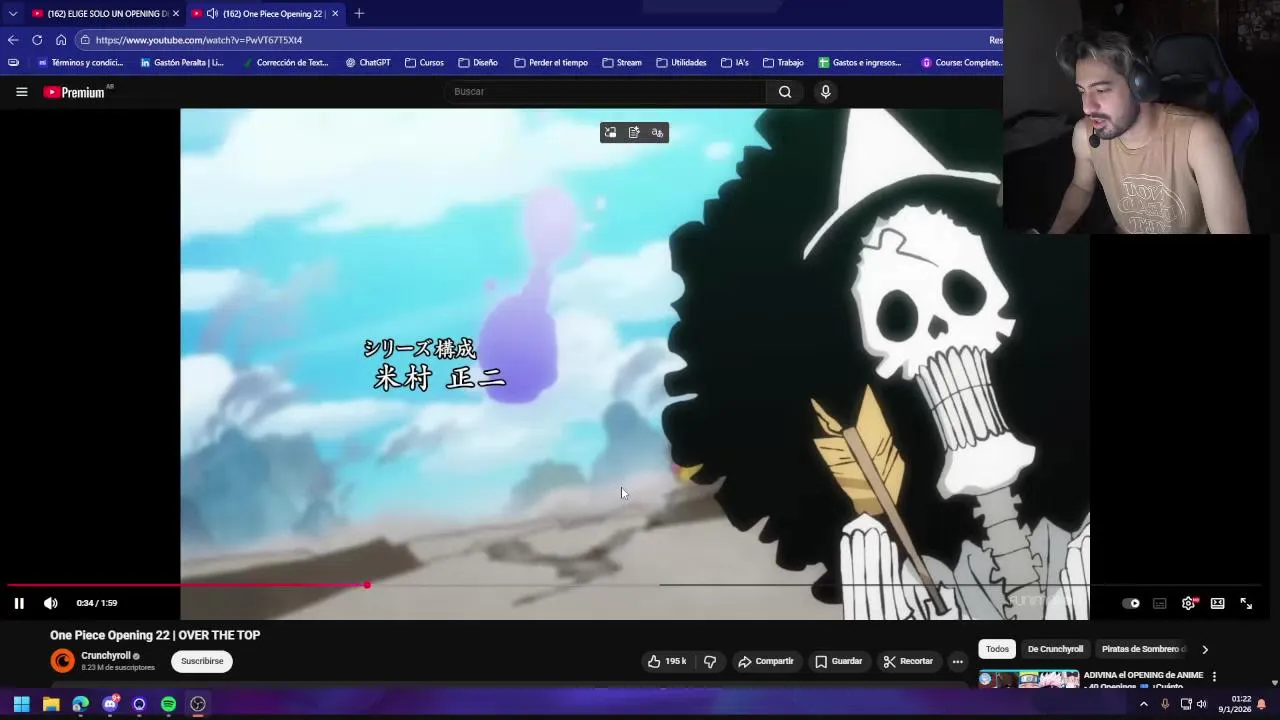The height and width of the screenshot is (720, 1280).
Task: Expand the Cursos bookmarks folder
Action: 425,63
